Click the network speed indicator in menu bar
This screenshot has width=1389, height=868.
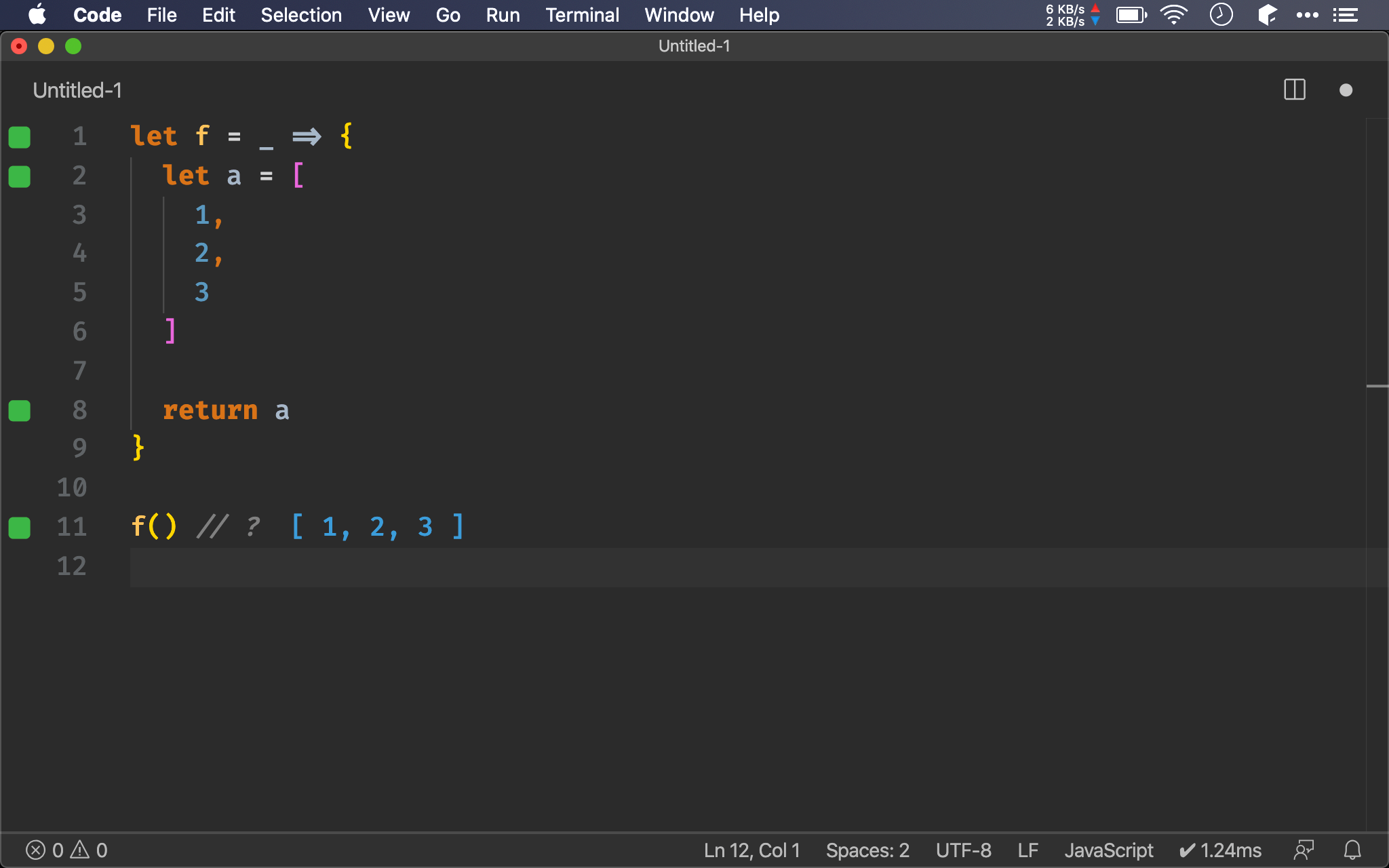[x=1072, y=15]
